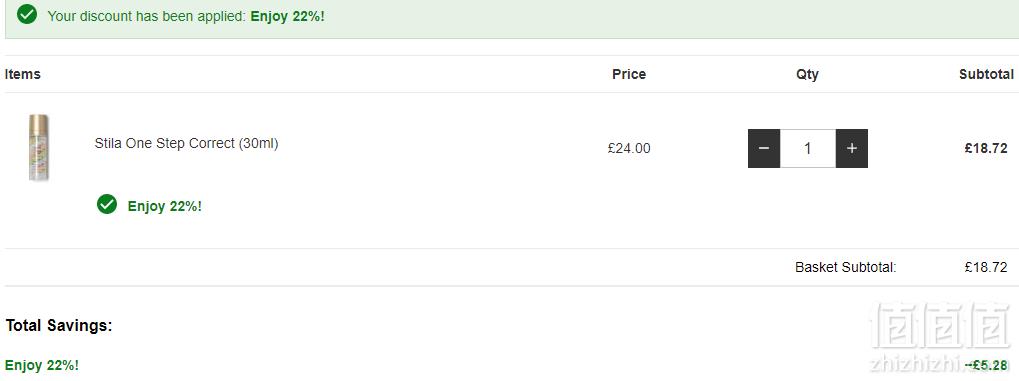1019x381 pixels.
Task: Click the green 'Enjoy 22%!' savings line
Action: pos(42,365)
